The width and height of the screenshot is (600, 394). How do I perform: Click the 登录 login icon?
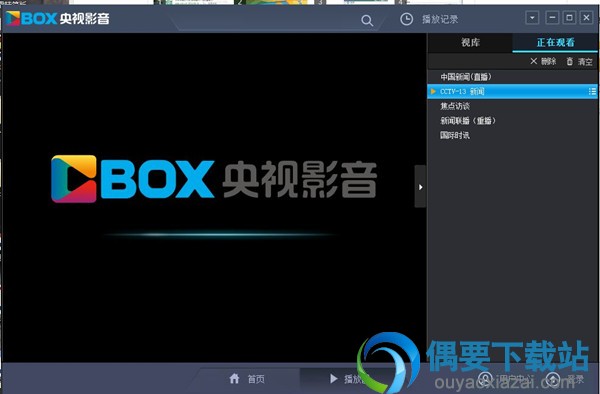pos(553,379)
